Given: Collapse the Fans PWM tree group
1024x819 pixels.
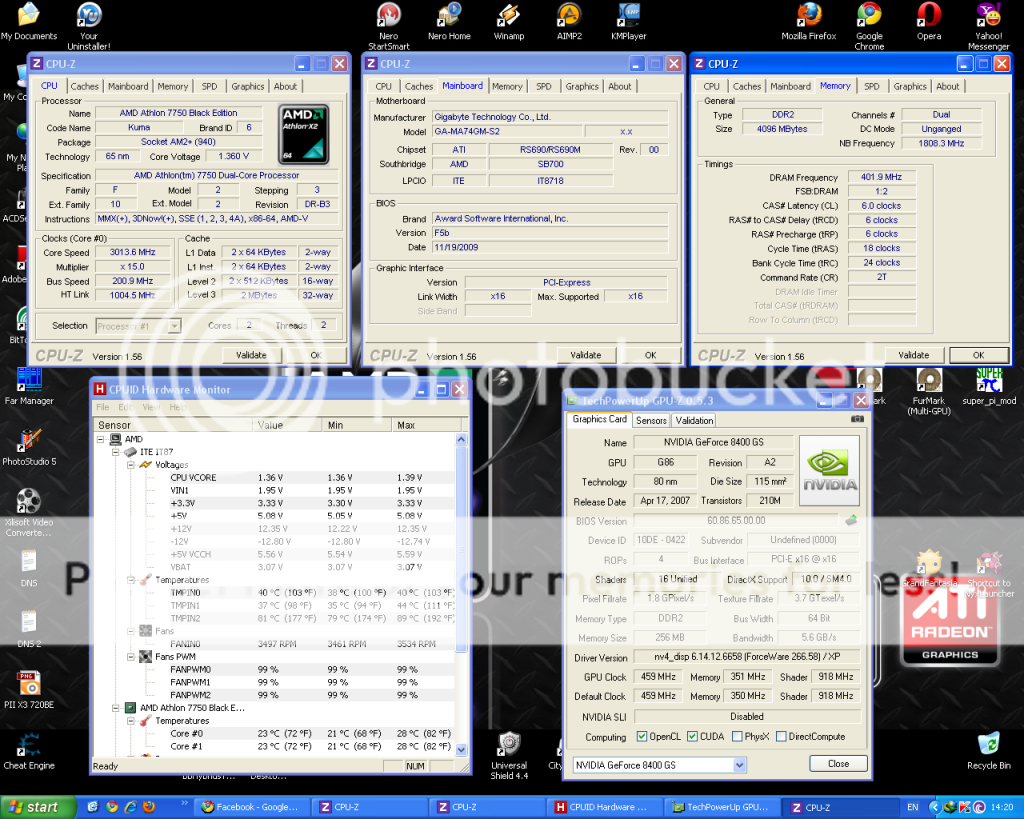Looking at the screenshot, I should pyautogui.click(x=131, y=656).
